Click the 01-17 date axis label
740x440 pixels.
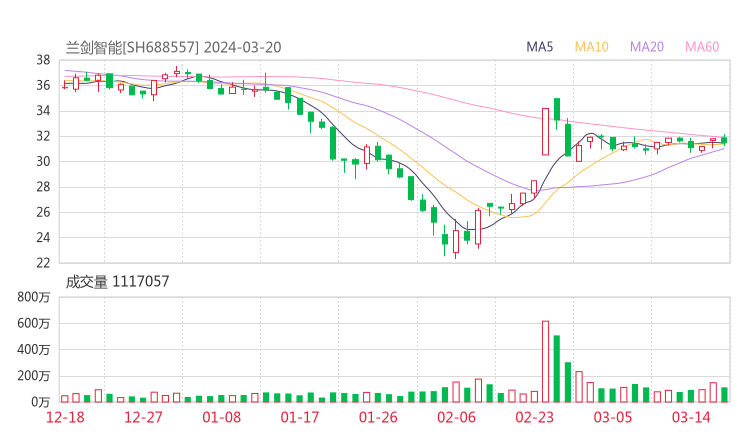300,417
